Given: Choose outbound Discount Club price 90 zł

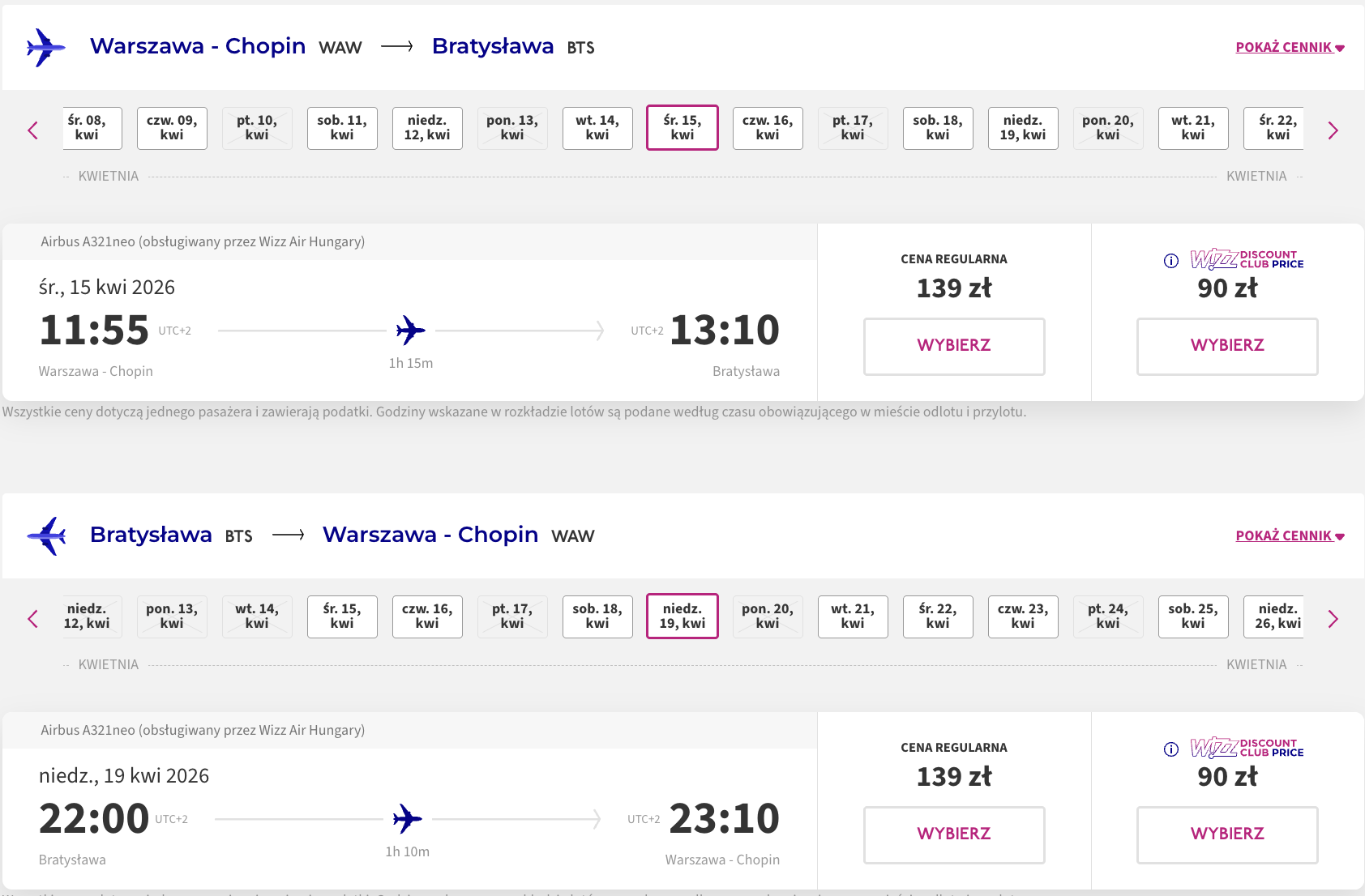Looking at the screenshot, I should 1227,346.
